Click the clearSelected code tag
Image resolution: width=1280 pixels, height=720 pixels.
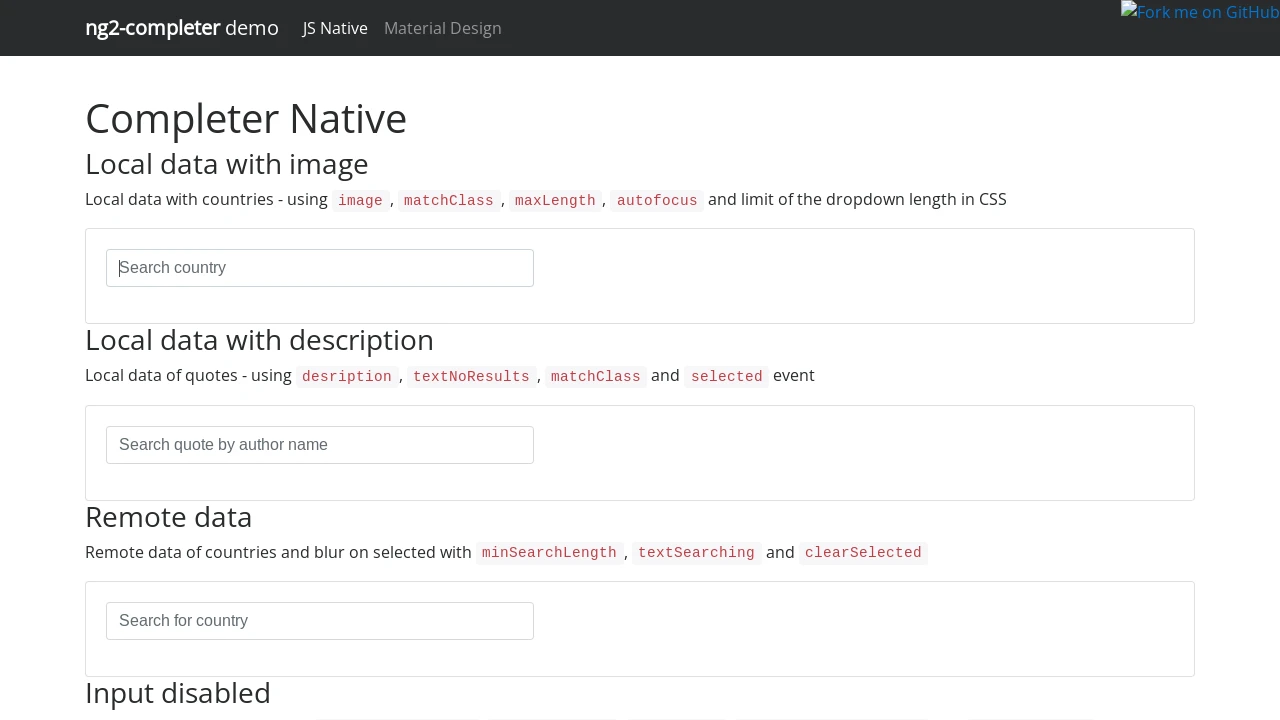863,553
